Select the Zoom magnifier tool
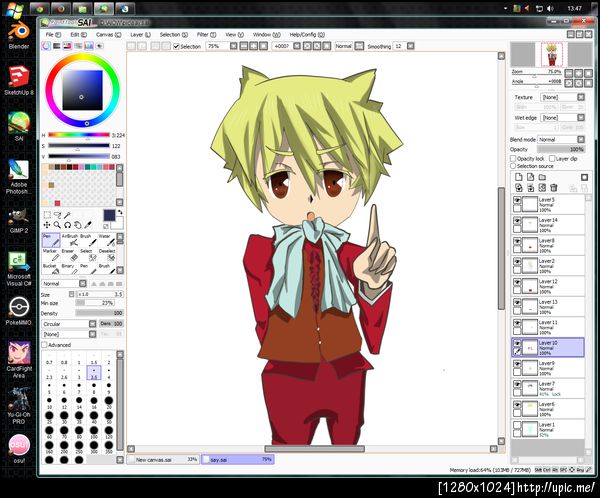The image size is (600, 498). pos(57,225)
